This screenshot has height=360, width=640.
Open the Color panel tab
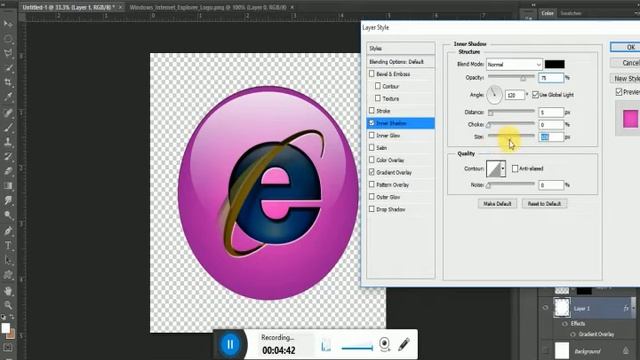tap(547, 13)
